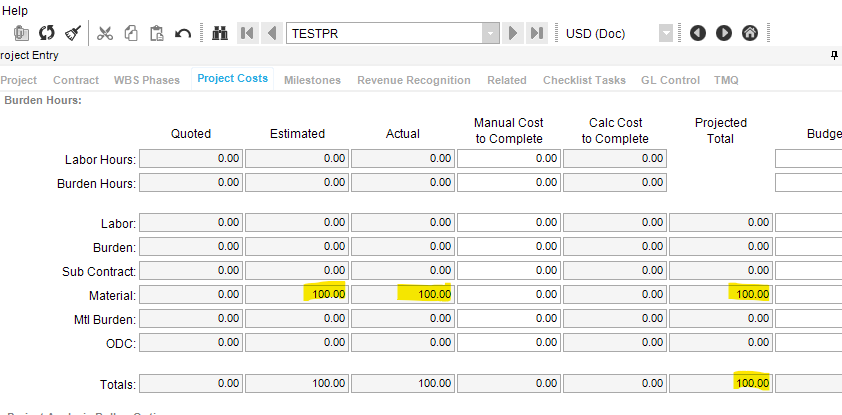Image resolution: width=842 pixels, height=415 pixels.
Task: Click Labor Hours Manual Cost to Complete field
Action: (x=509, y=158)
